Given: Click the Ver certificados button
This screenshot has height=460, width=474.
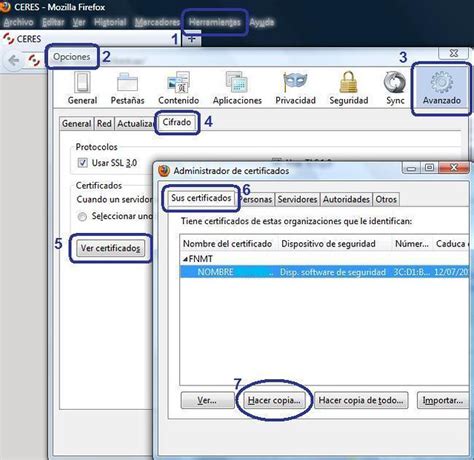Looking at the screenshot, I should pyautogui.click(x=111, y=248).
